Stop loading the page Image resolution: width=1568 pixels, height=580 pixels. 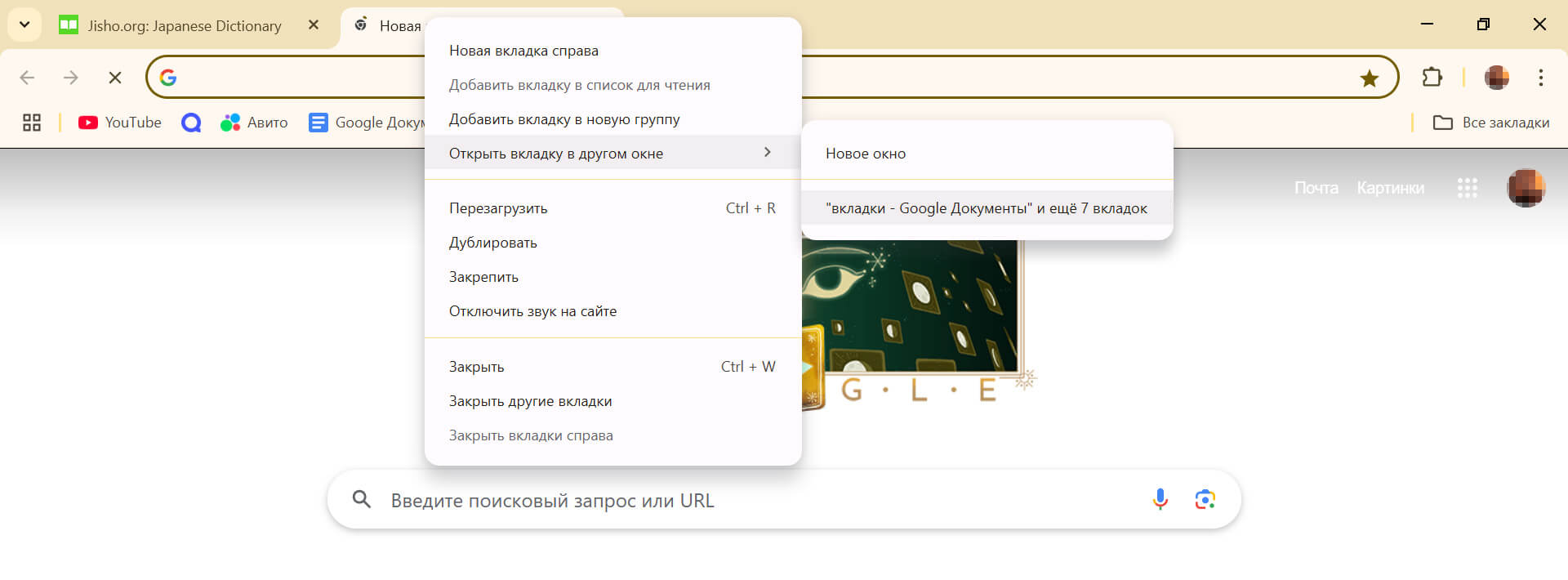tap(115, 78)
